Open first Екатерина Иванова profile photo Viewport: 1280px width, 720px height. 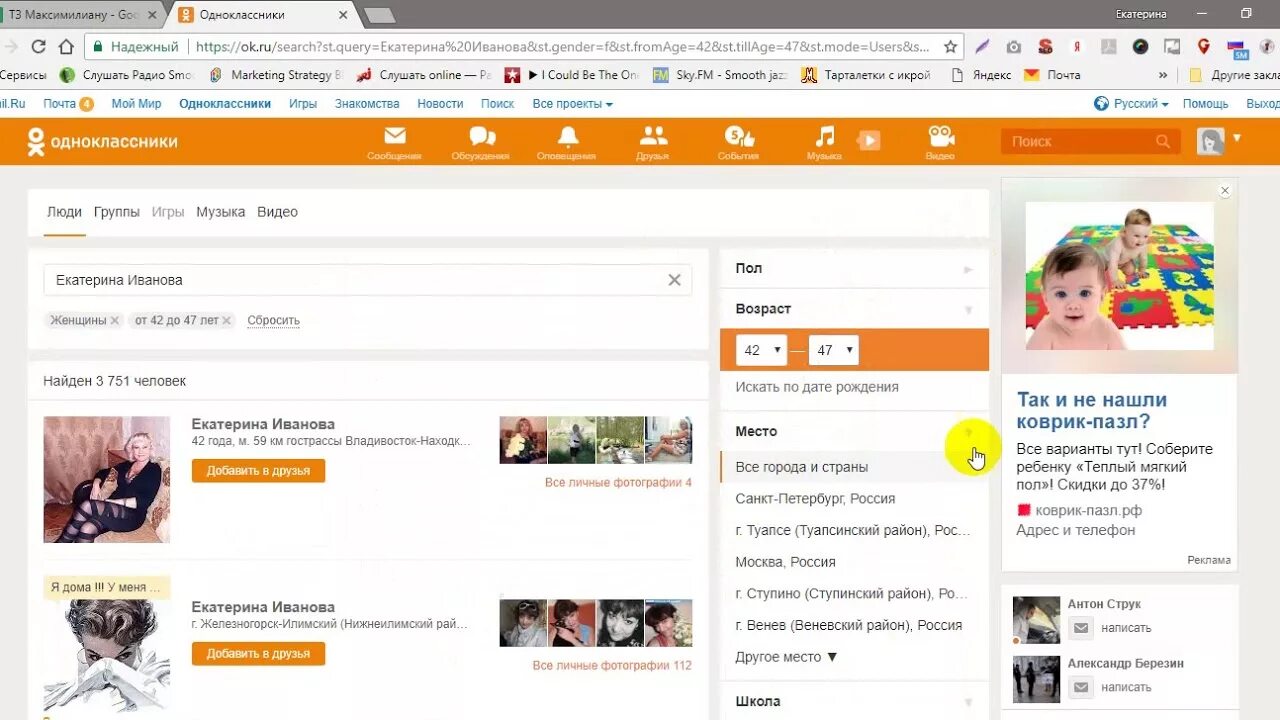coord(107,479)
